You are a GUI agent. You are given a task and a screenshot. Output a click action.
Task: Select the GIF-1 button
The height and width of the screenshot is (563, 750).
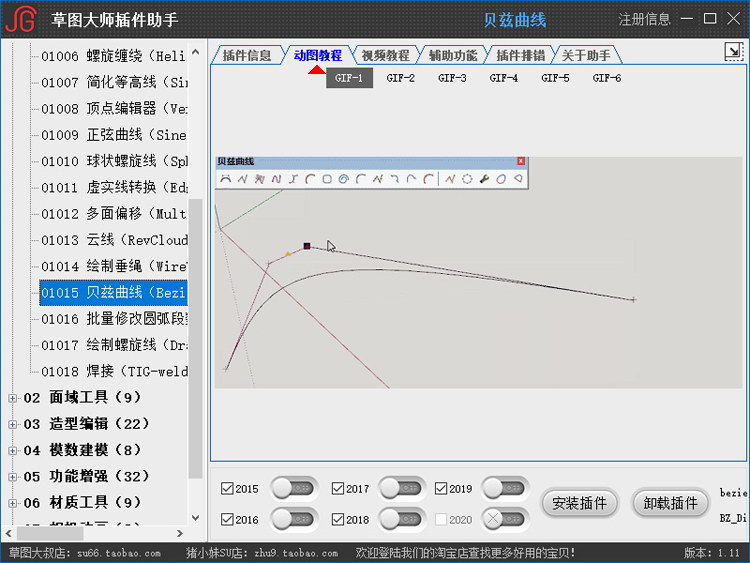[x=349, y=78]
